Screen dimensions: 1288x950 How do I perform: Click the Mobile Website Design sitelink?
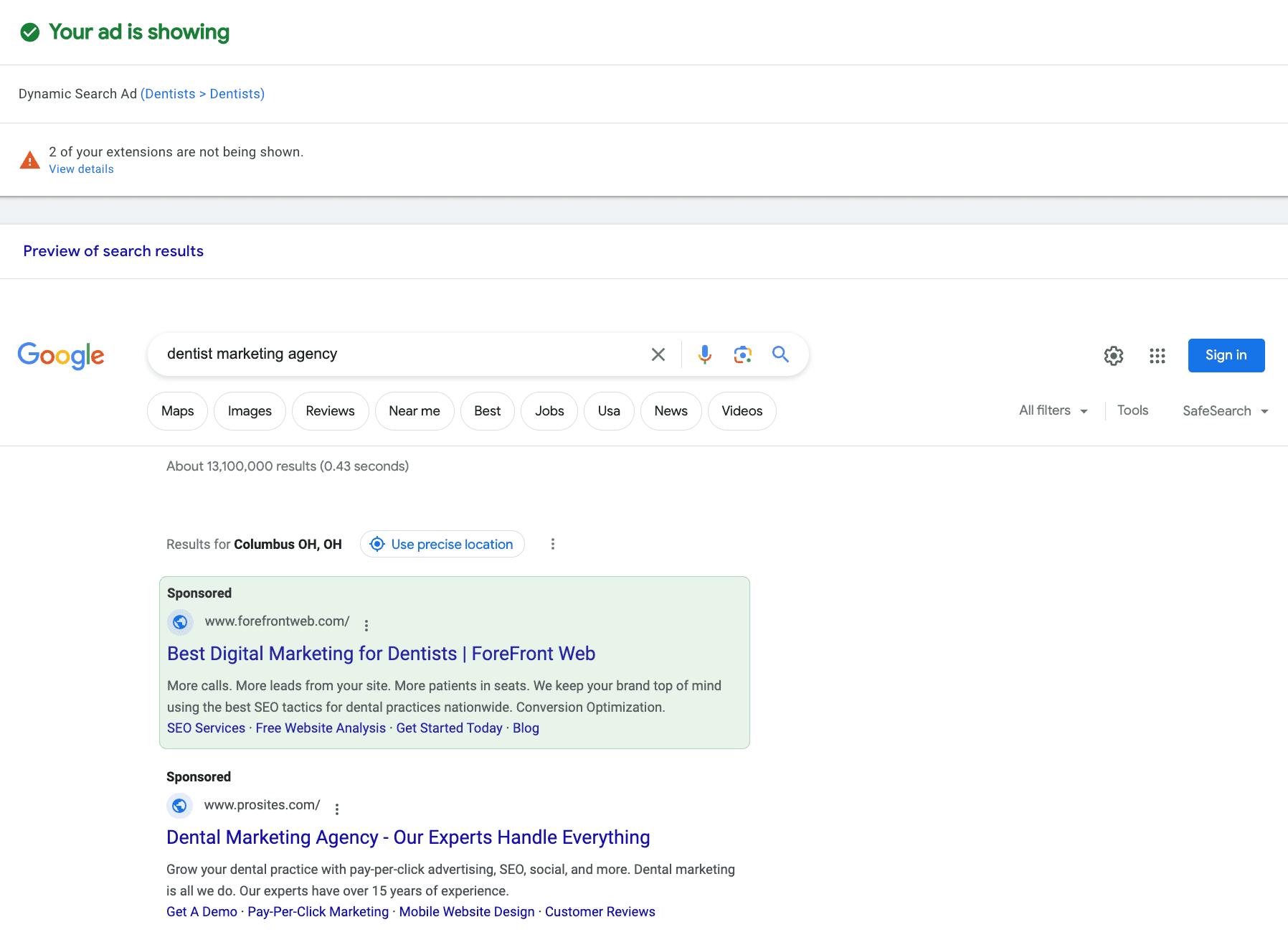pos(467,912)
